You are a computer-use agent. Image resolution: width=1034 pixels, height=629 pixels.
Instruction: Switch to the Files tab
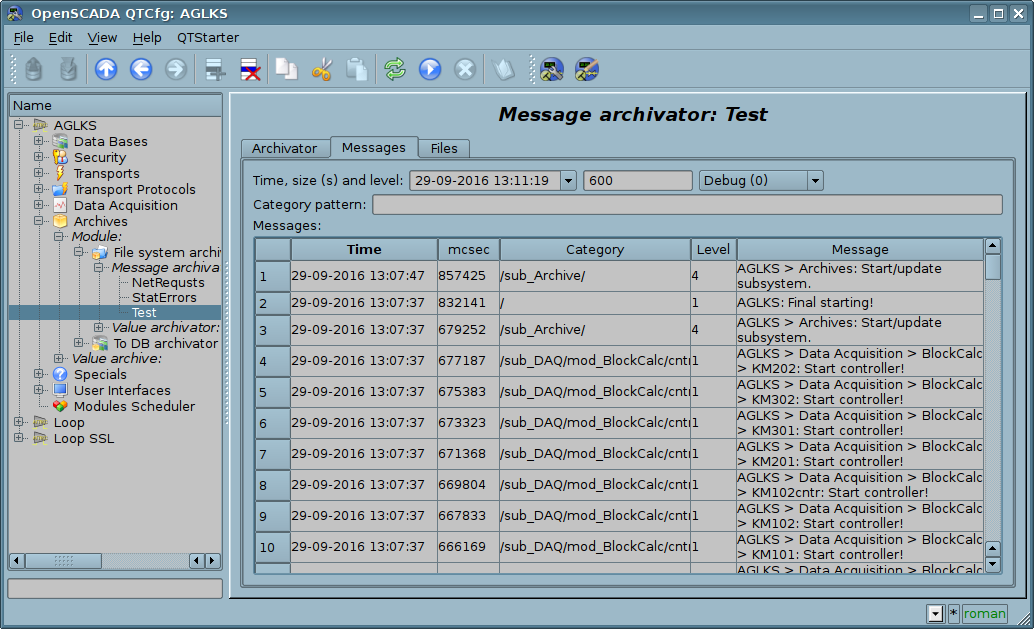point(444,148)
